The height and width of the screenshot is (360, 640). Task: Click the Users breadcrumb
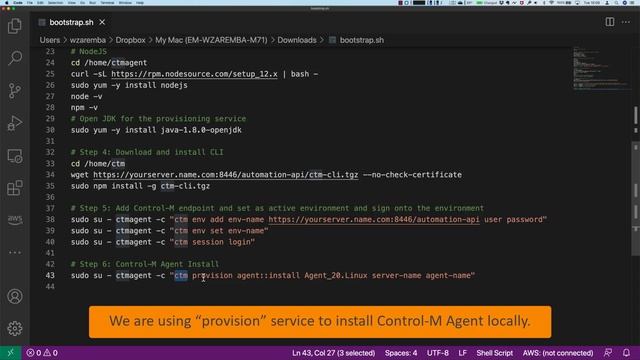coord(50,40)
